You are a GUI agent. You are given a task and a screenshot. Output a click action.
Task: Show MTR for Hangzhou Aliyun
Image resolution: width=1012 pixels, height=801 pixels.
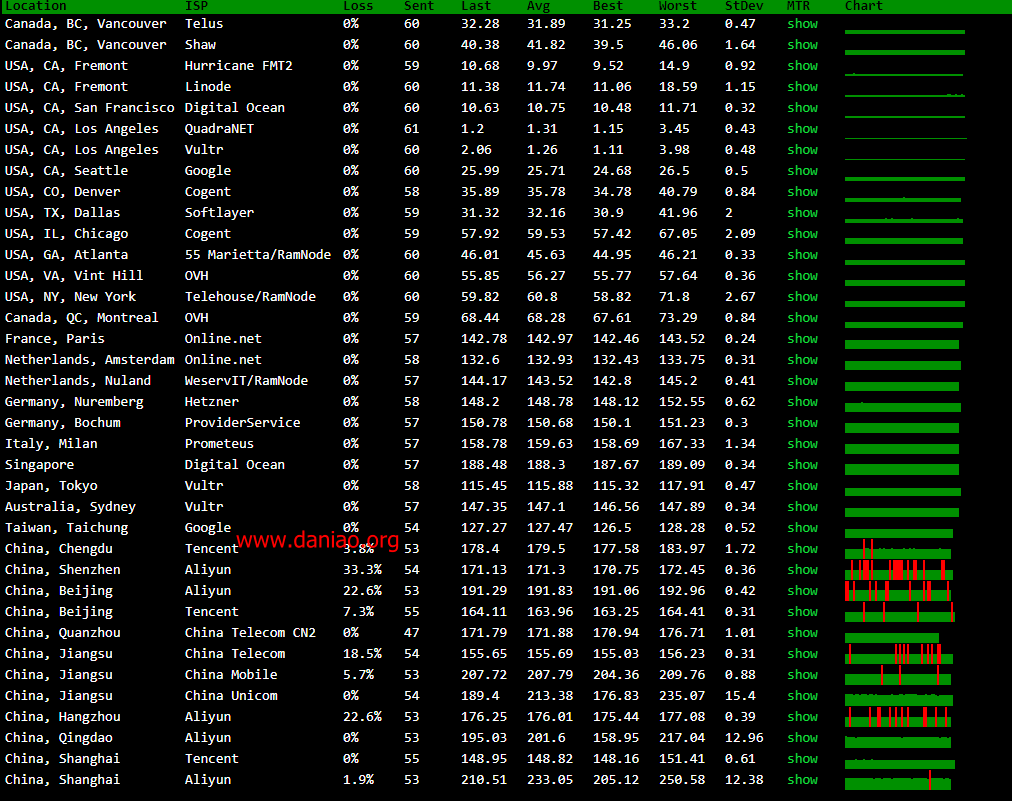point(802,716)
